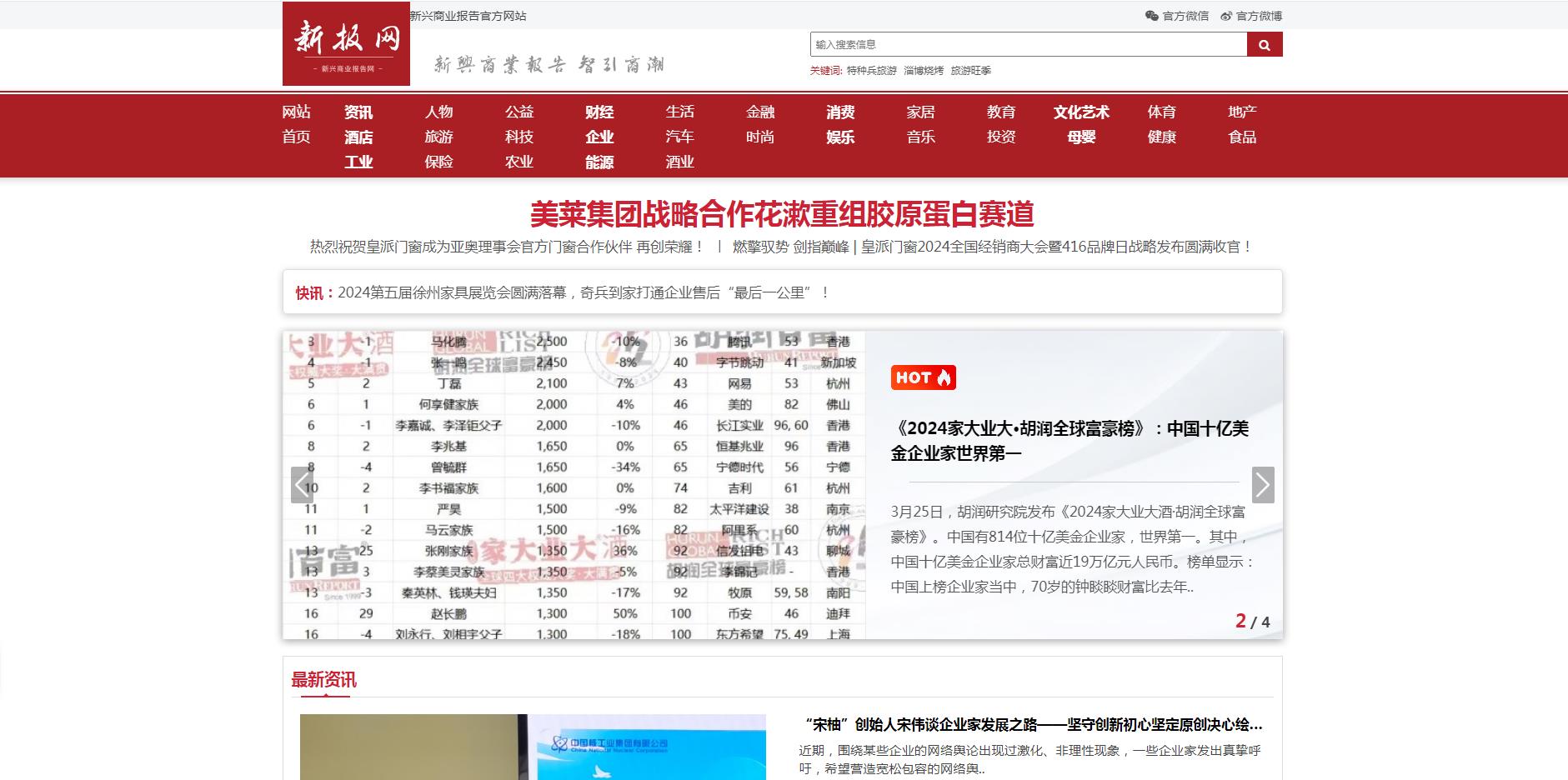1568x780 pixels.
Task: Click keyword 特种兵旅游
Action: click(872, 71)
